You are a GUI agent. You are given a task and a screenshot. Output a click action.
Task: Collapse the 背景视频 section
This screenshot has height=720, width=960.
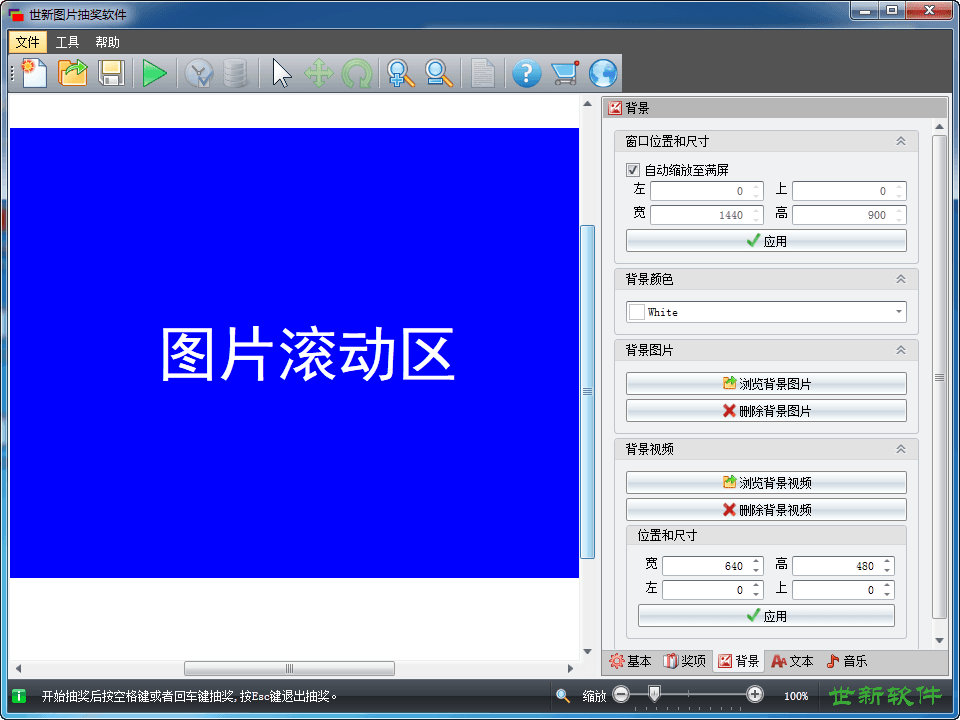(x=900, y=450)
